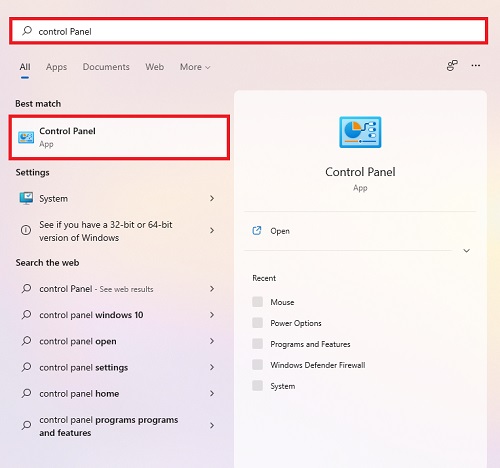Viewport: 500px width, 468px height.
Task: Click the Power Options recent item icon
Action: click(x=257, y=323)
